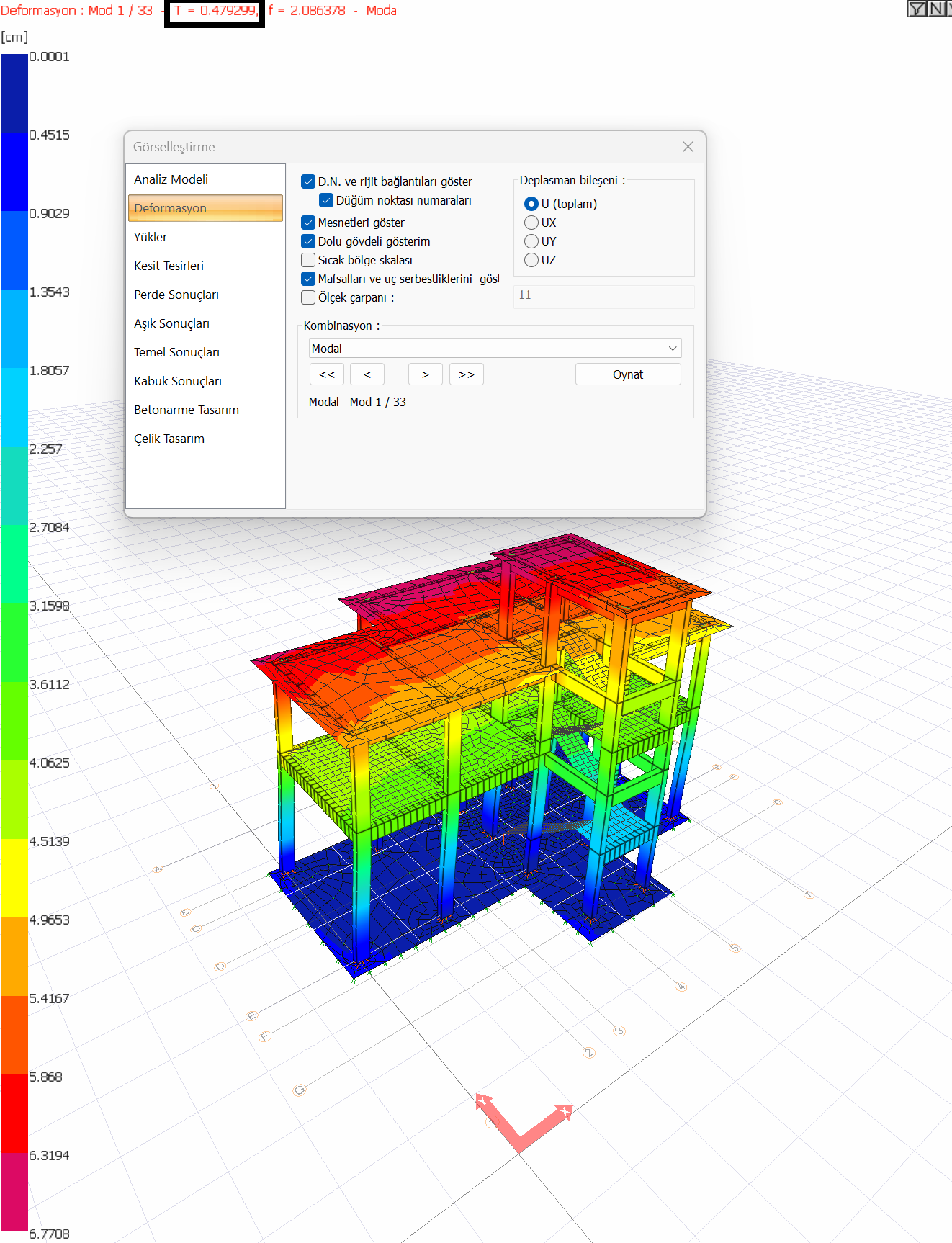952x1243 pixels.
Task: Click the 'Mod 1 / 33' dialog status text
Action: [378, 402]
